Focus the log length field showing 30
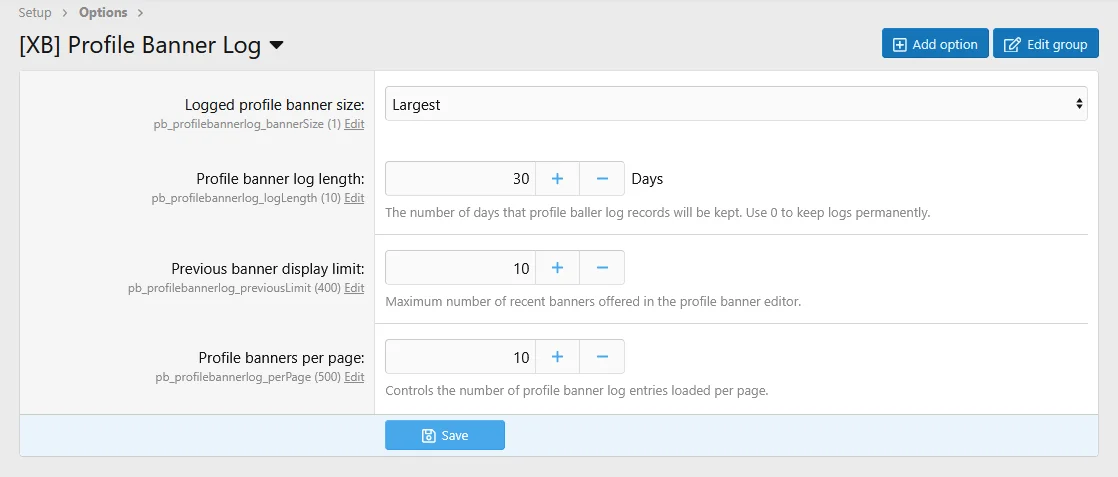 (460, 178)
